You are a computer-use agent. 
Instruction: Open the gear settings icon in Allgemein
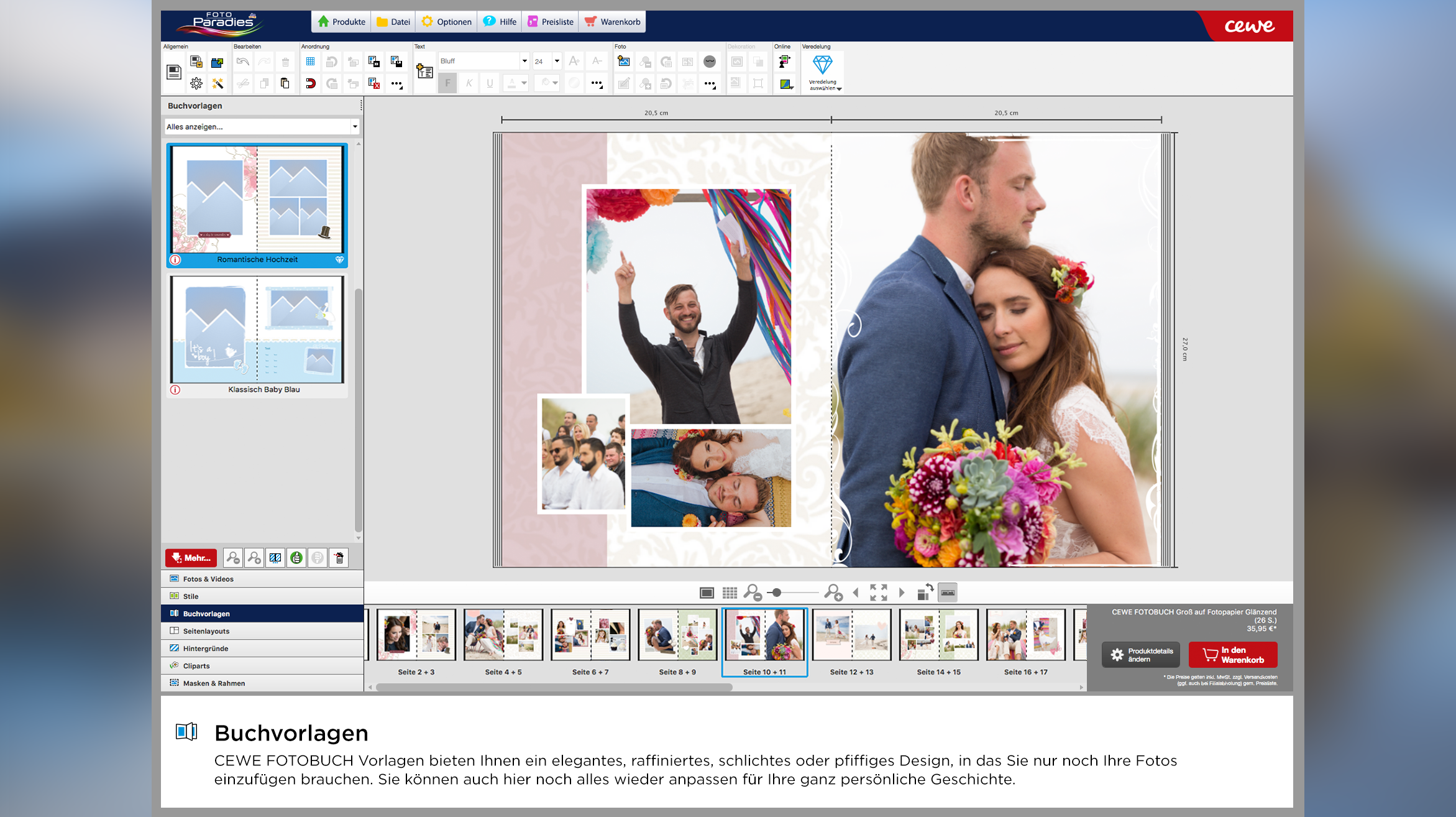[x=196, y=83]
